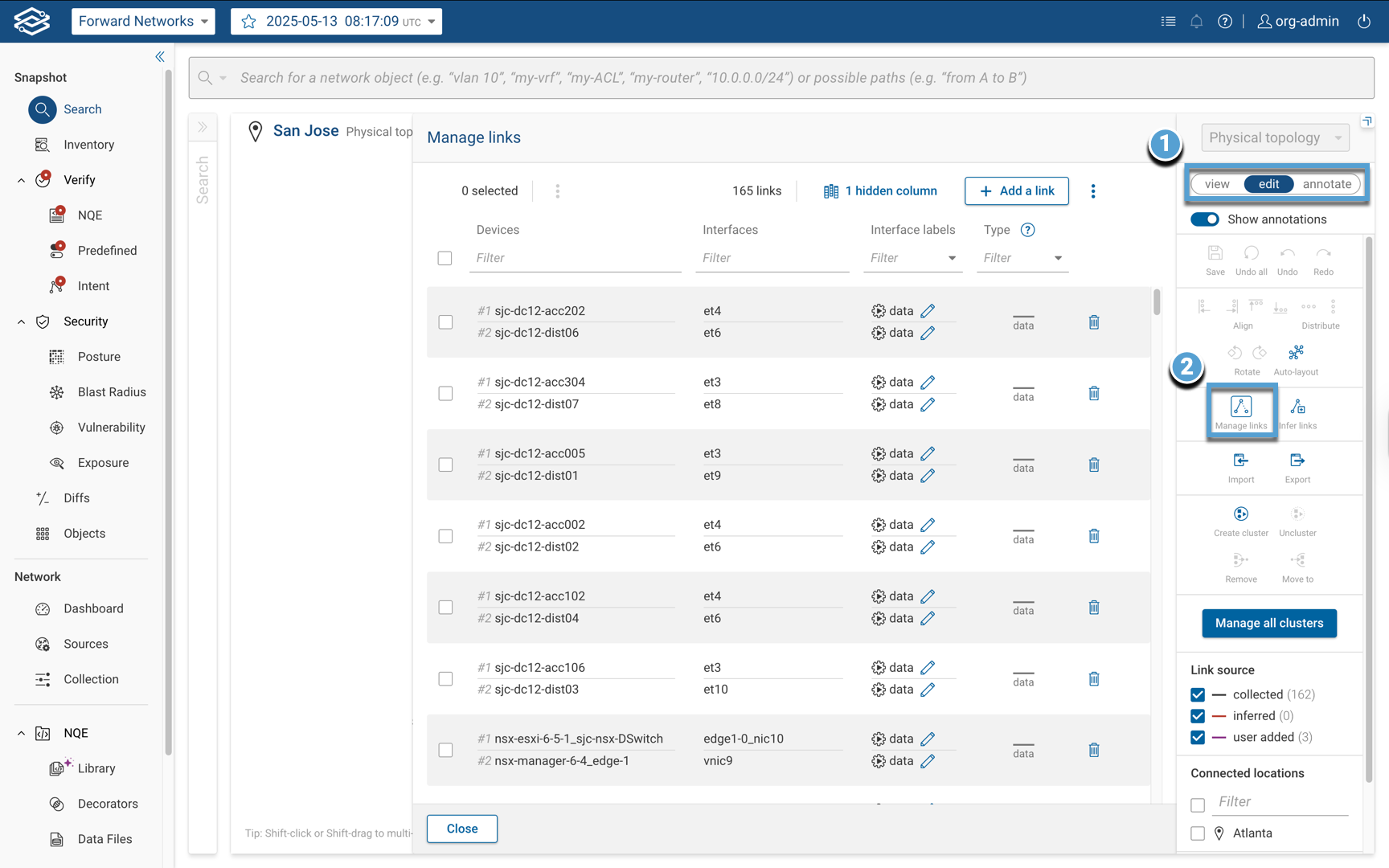Open the Physical topology dropdown
The width and height of the screenshot is (1389, 868).
(1274, 137)
